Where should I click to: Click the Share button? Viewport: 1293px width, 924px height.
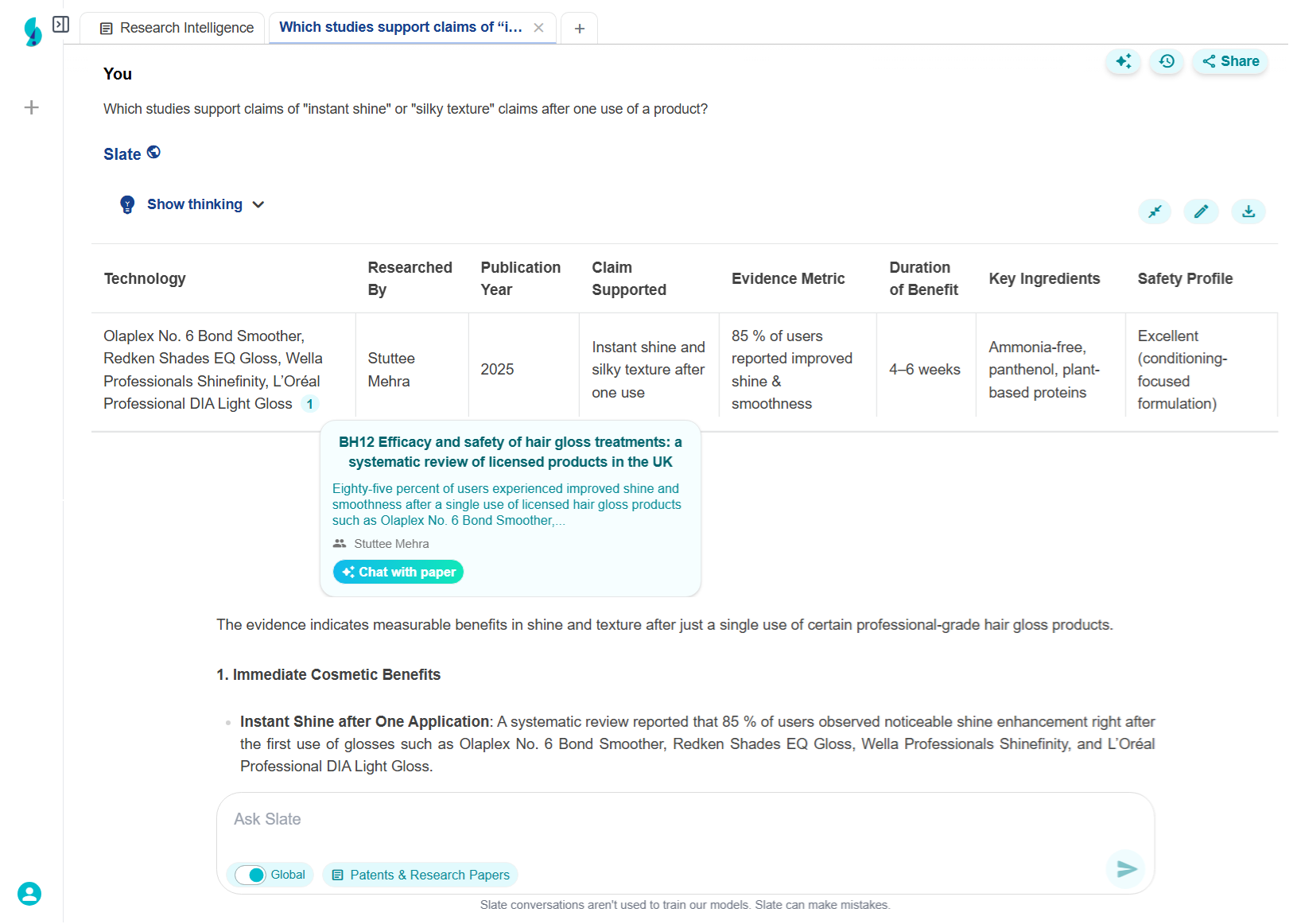pyautogui.click(x=1230, y=61)
